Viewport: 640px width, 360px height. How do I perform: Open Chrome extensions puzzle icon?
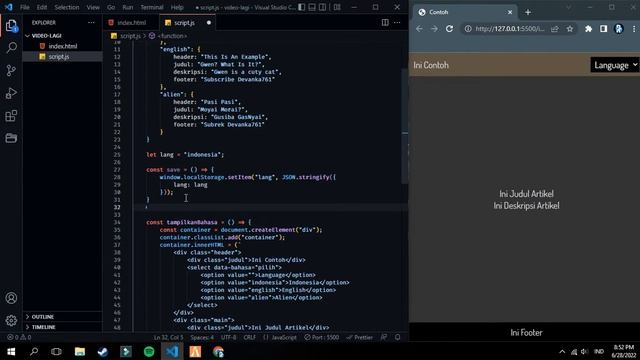pyautogui.click(x=588, y=29)
